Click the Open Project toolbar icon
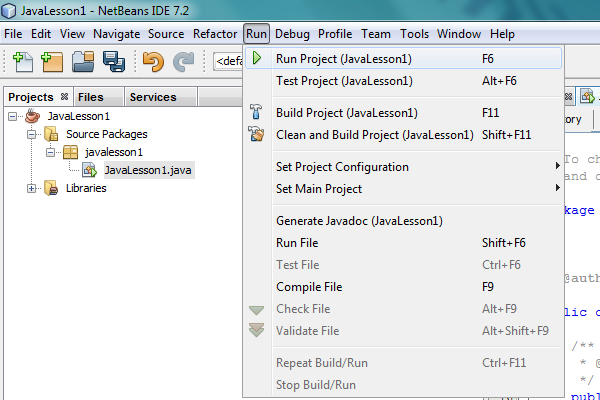600x400 pixels. 83,62
